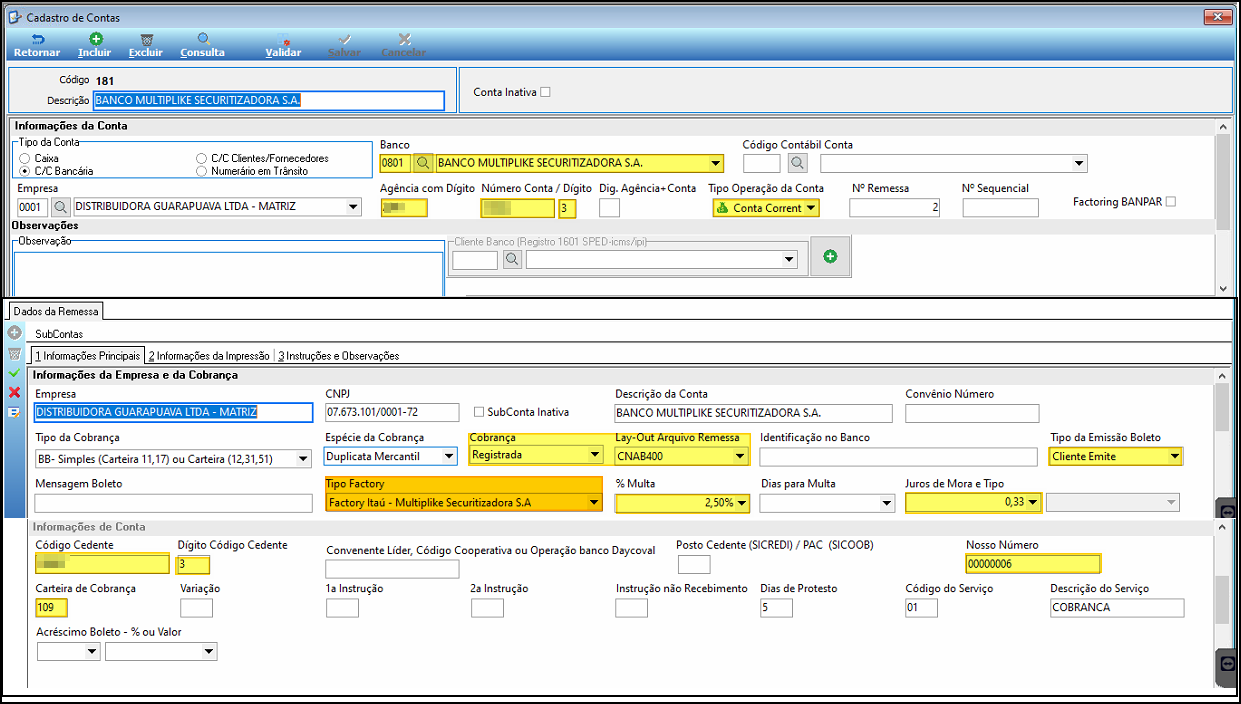Open the Instruções e Observações tab

339,355
